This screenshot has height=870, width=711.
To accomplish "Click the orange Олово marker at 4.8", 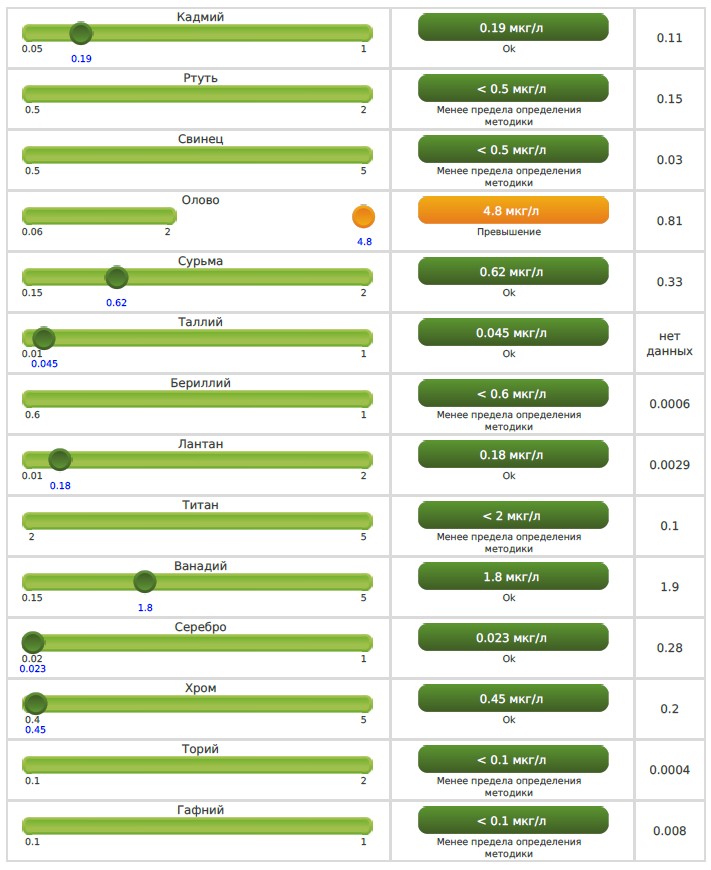I will tap(363, 216).
